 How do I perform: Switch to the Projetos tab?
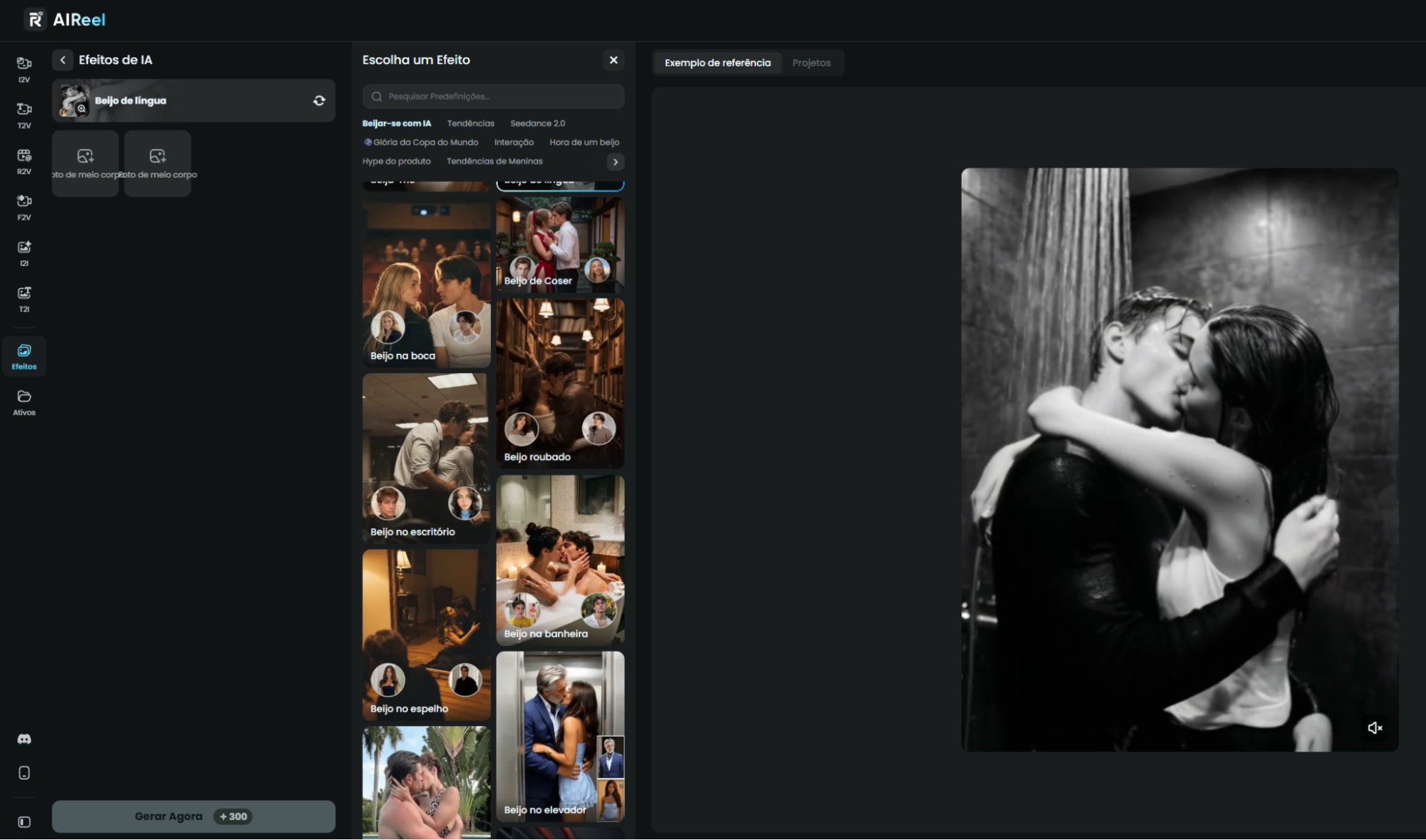tap(811, 63)
